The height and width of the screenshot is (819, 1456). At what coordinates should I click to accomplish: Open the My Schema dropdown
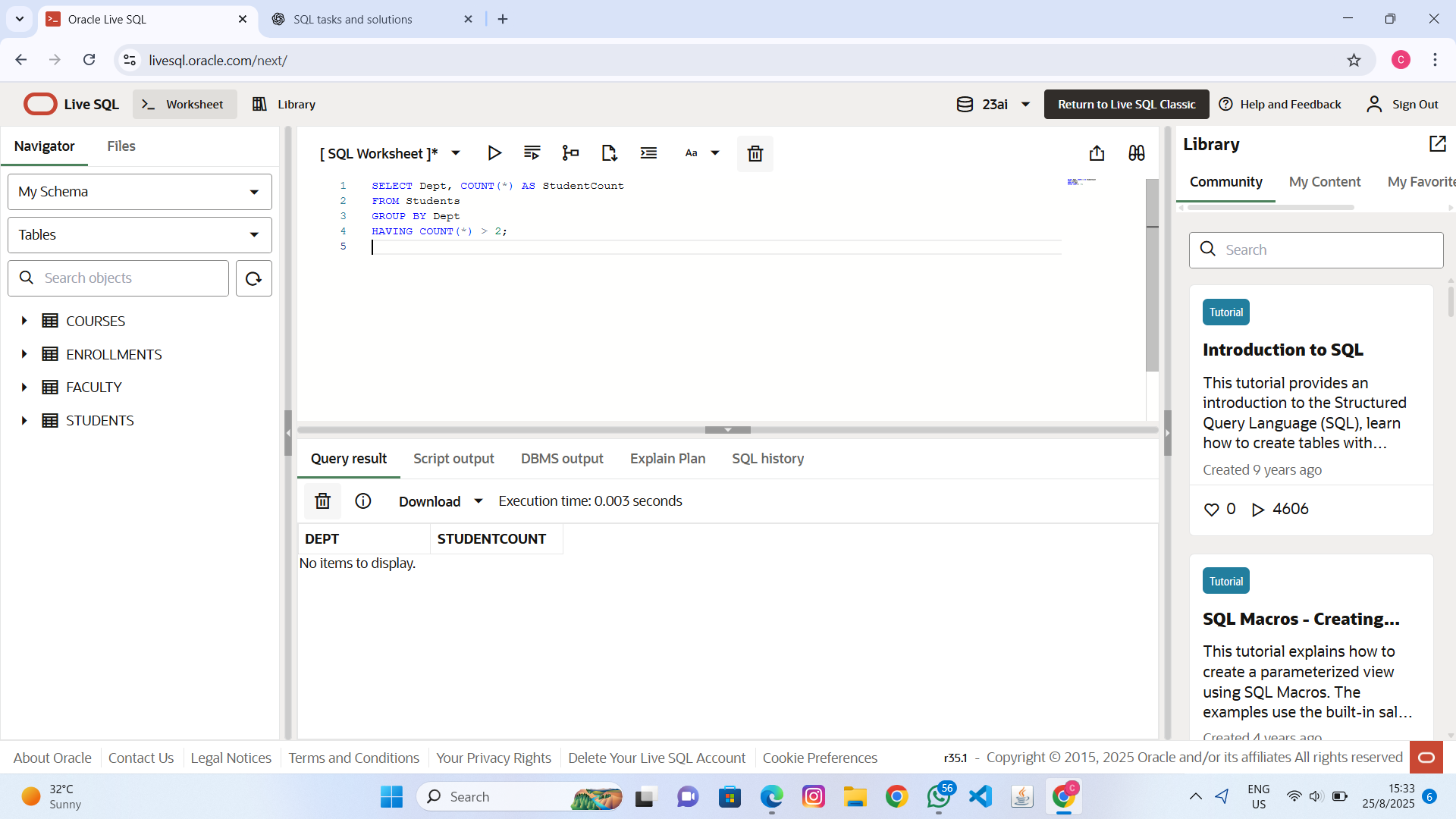140,192
